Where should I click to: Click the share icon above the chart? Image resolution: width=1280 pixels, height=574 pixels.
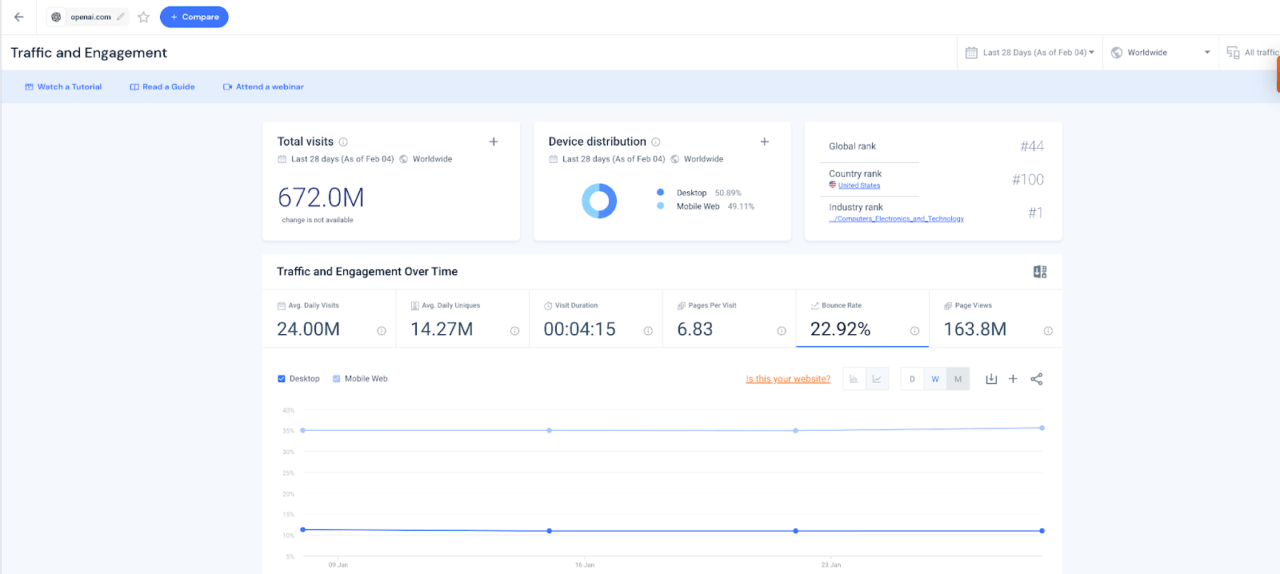tap(1037, 379)
